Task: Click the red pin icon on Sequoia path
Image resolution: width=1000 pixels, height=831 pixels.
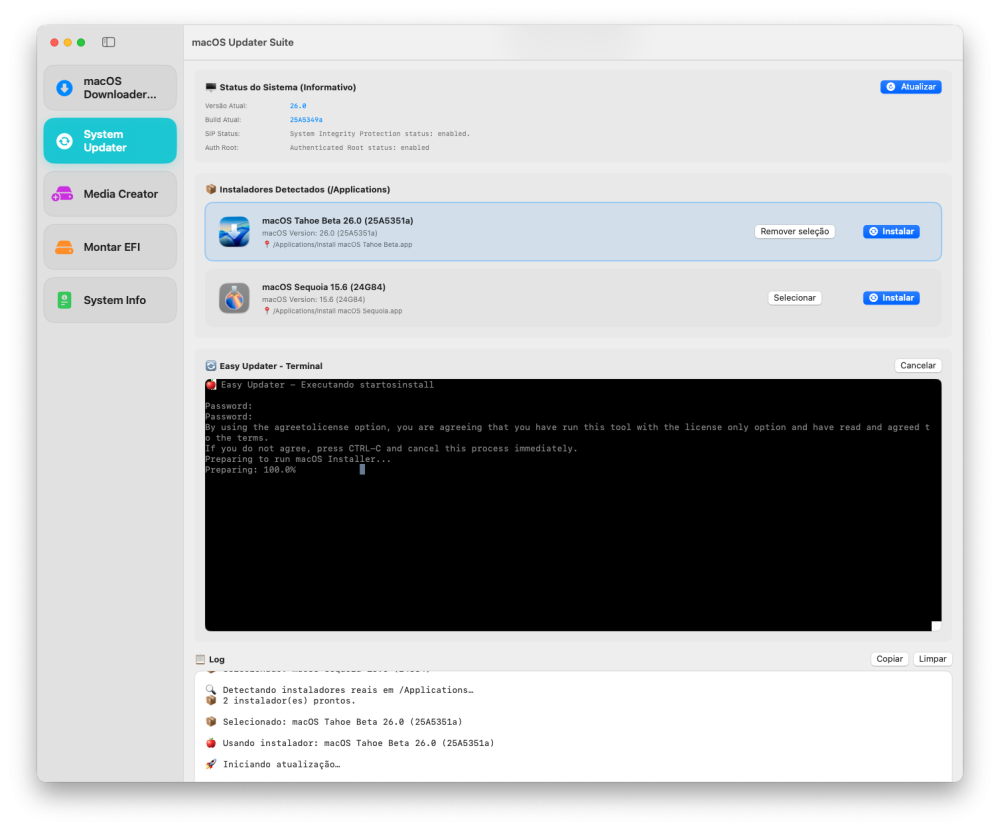Action: tap(267, 311)
